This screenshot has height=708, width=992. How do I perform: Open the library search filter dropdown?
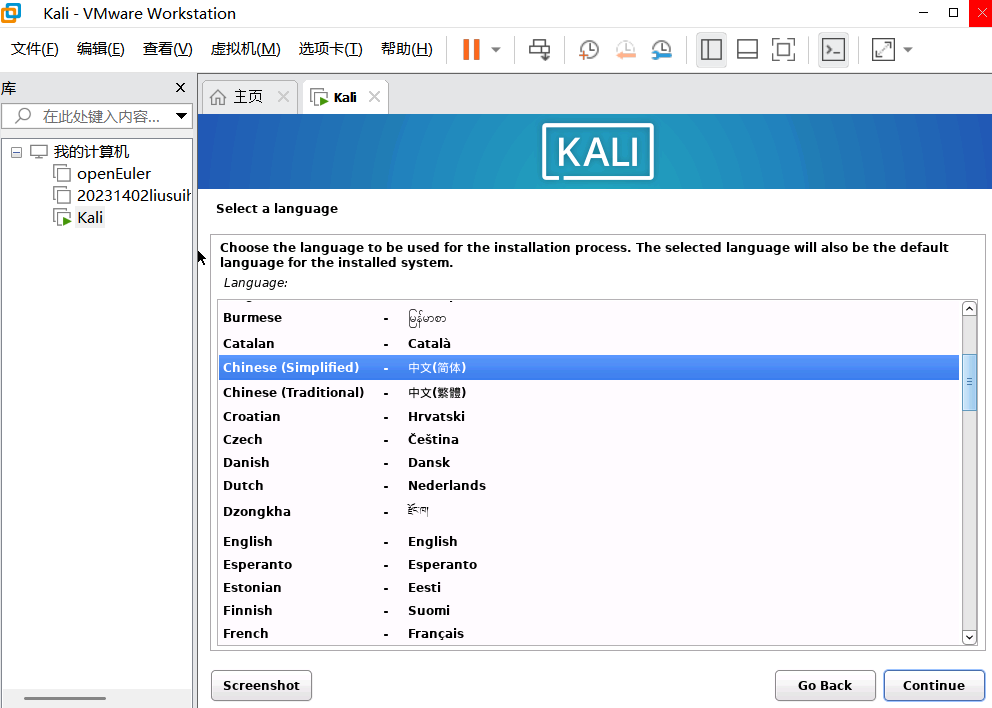coord(182,116)
